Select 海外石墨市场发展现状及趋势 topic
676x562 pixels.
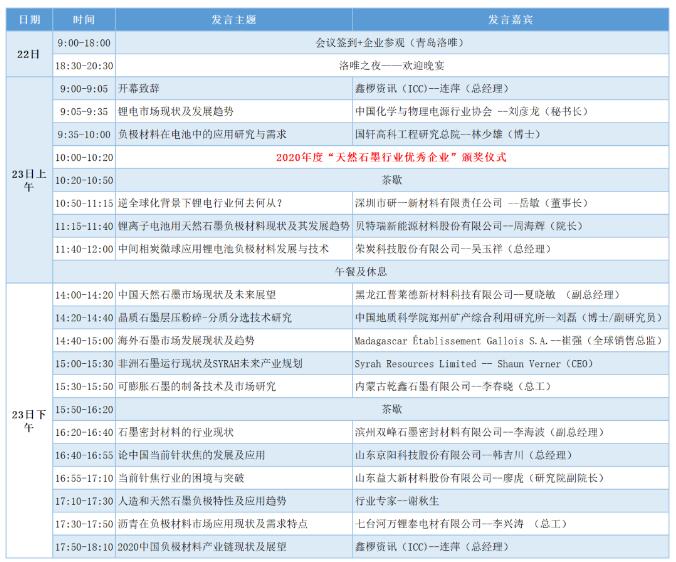coord(234,340)
